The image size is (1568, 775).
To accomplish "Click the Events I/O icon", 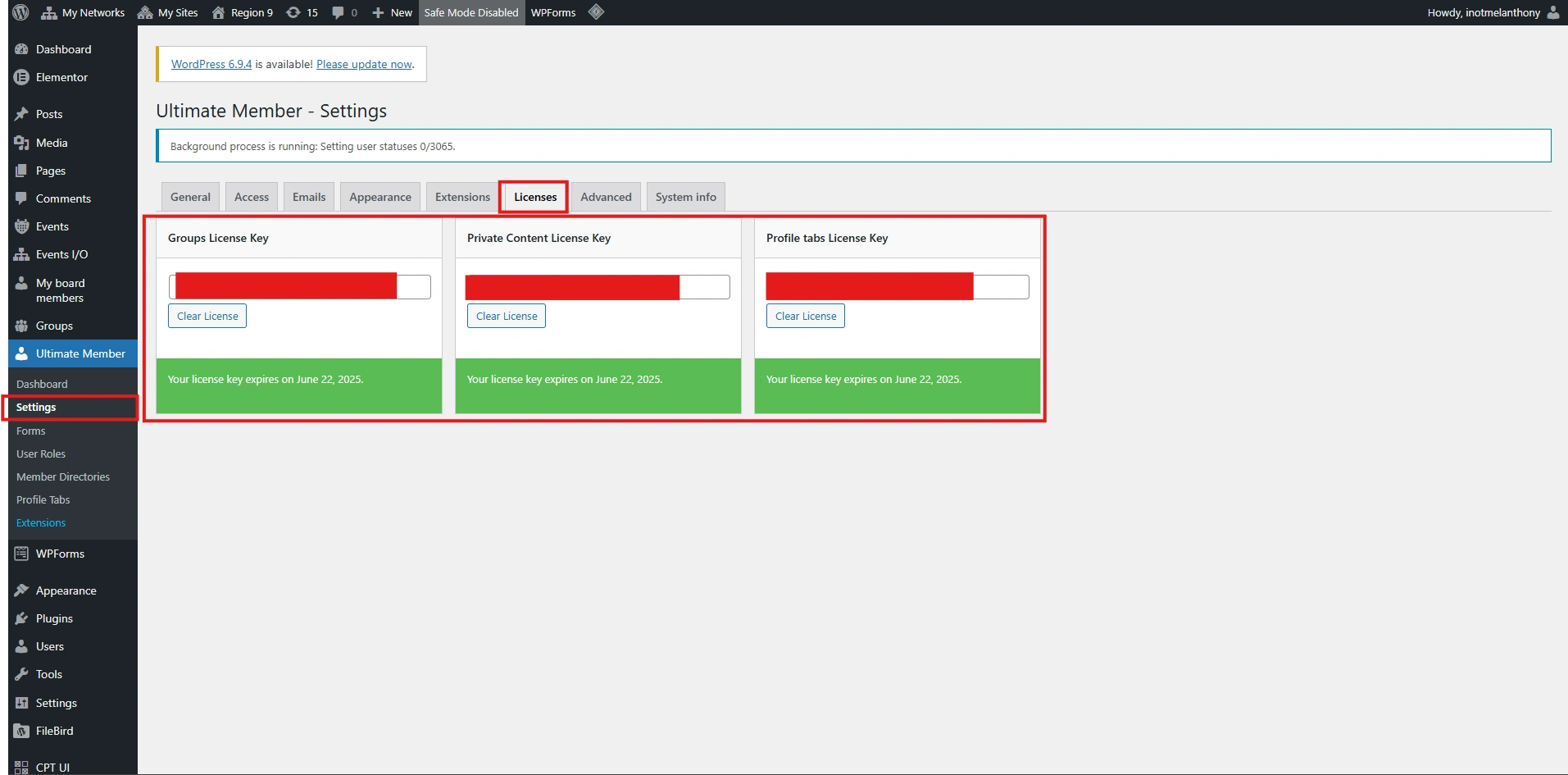I will 22,254.
